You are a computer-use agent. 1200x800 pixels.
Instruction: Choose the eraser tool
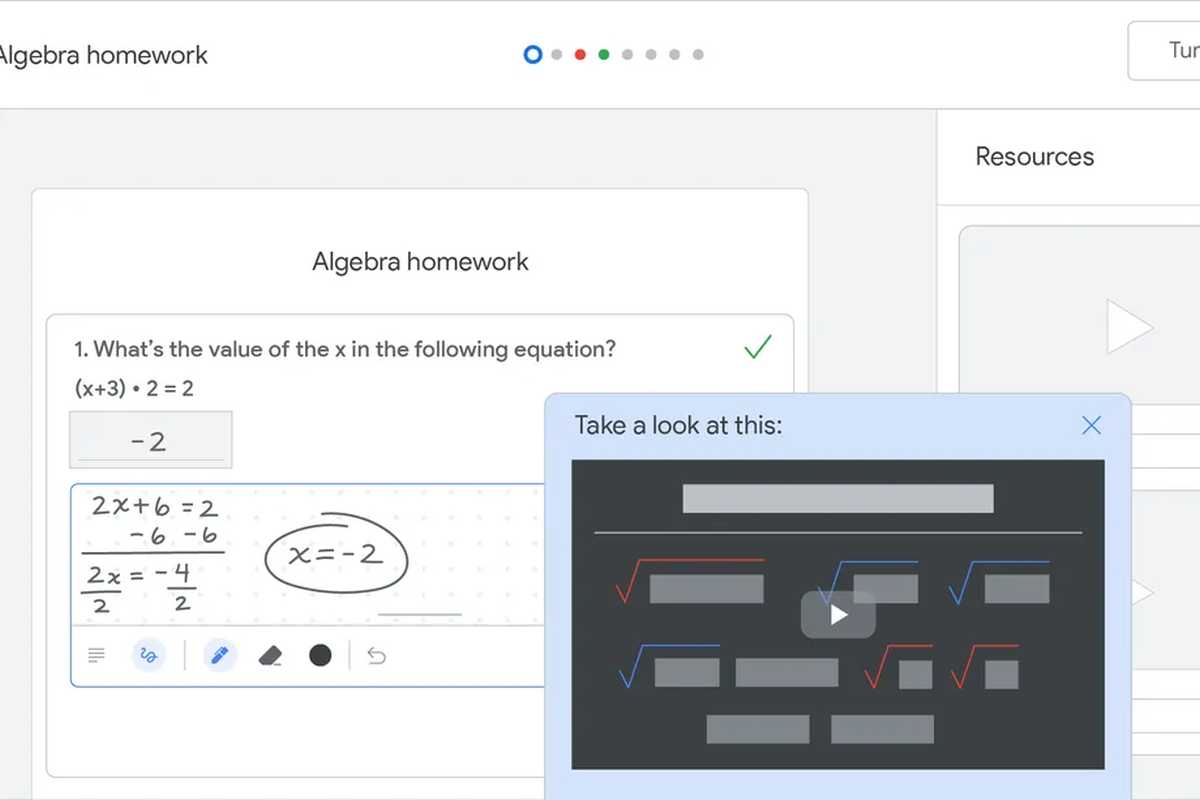pyautogui.click(x=270, y=656)
